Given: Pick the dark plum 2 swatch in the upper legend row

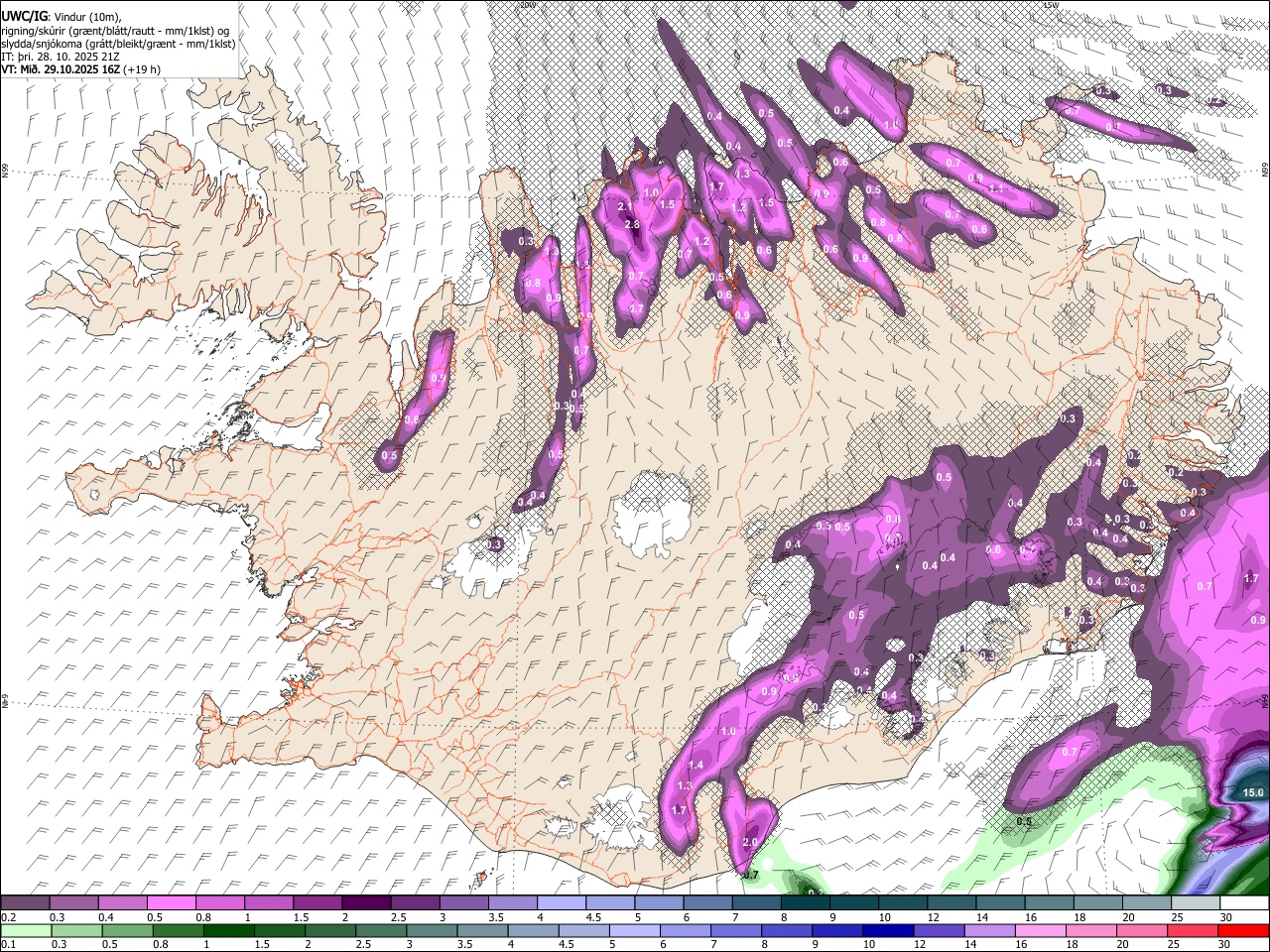Looking at the screenshot, I should [366, 903].
